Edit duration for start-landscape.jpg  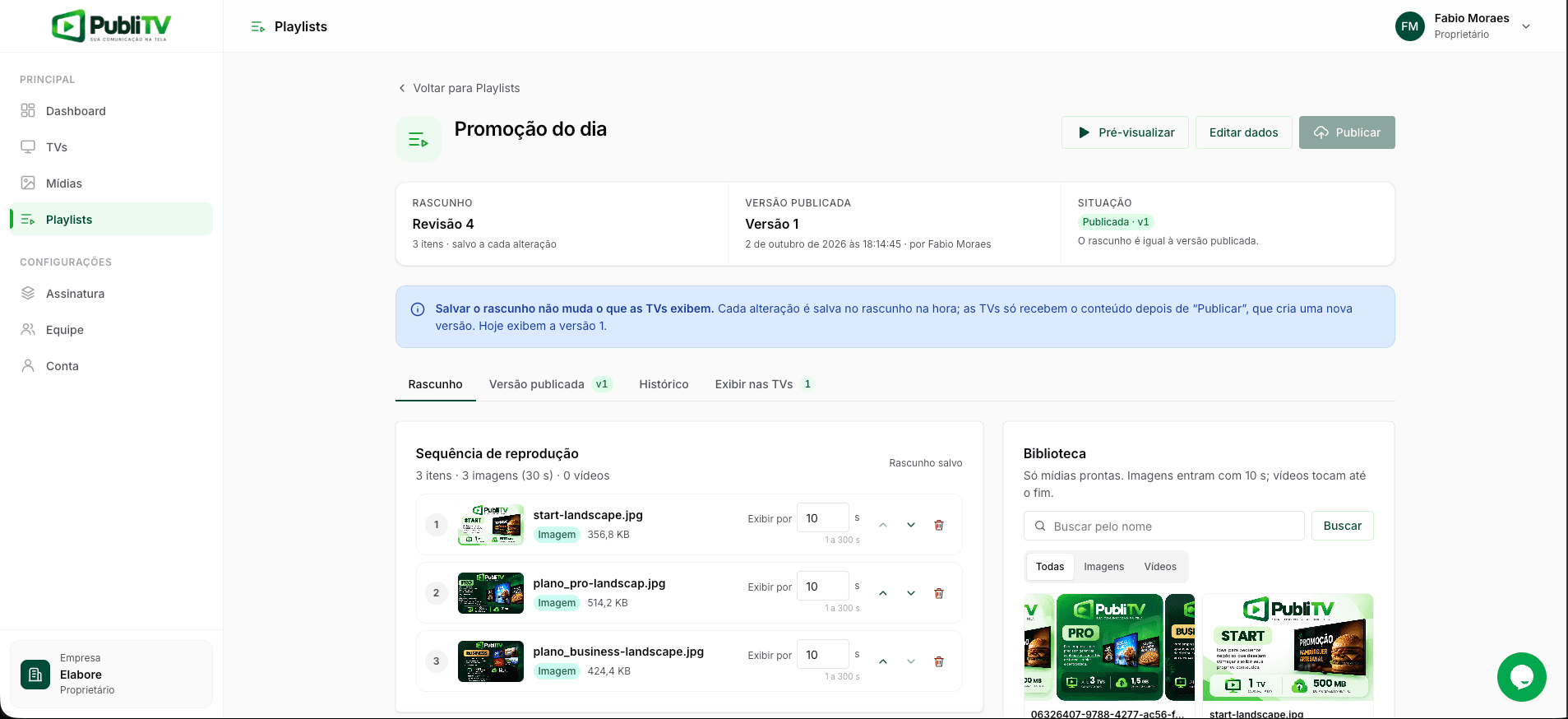tap(822, 518)
